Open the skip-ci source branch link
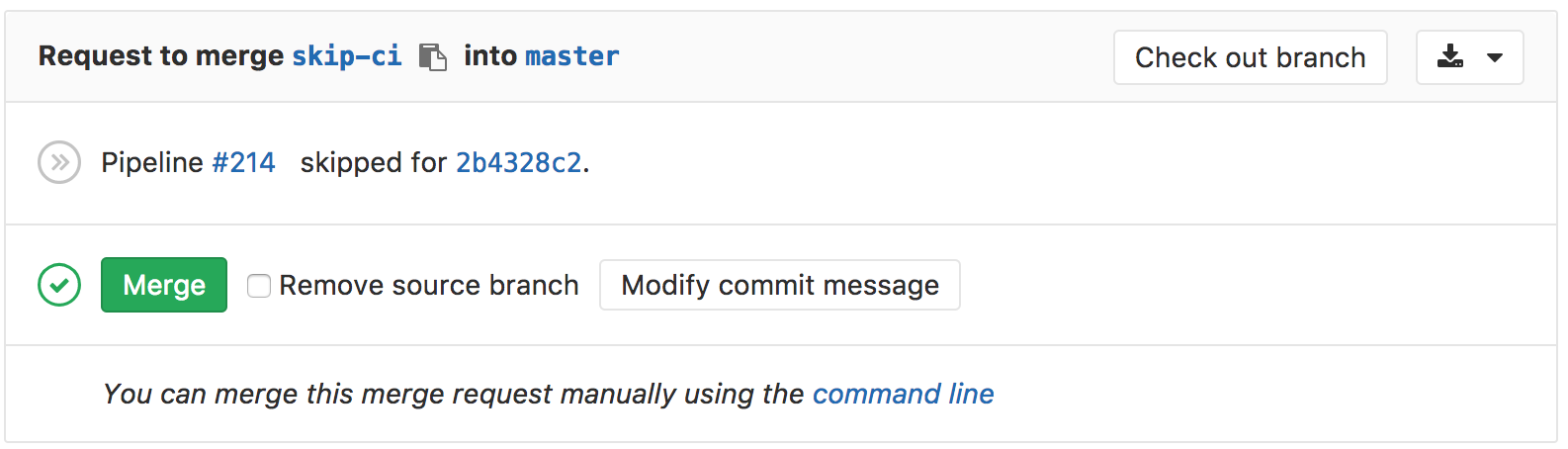This screenshot has height=449, width=1568. (346, 56)
